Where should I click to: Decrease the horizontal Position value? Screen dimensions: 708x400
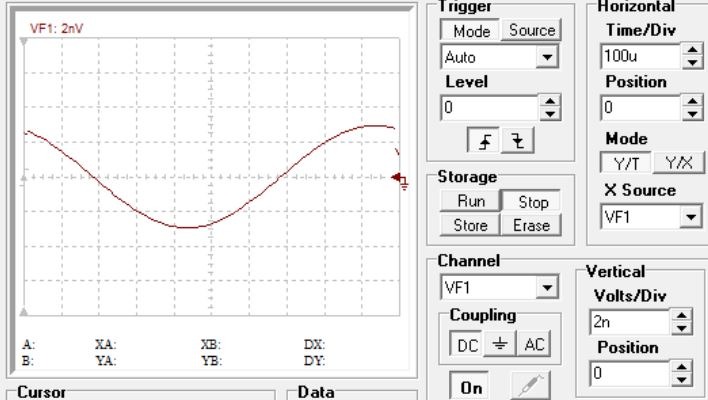click(x=692, y=114)
